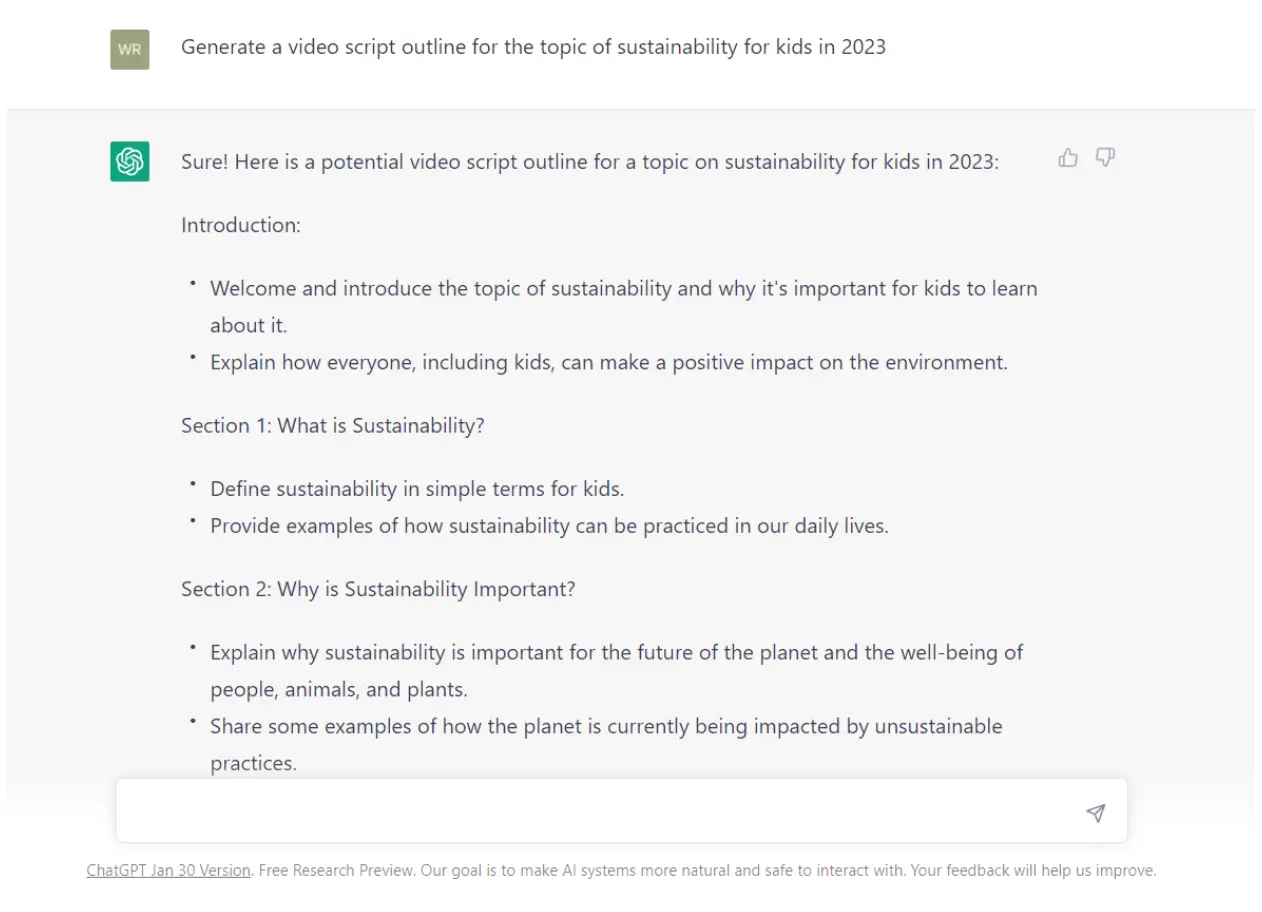Click the thumbs up feedback icon
1262x912 pixels.
coord(1068,158)
